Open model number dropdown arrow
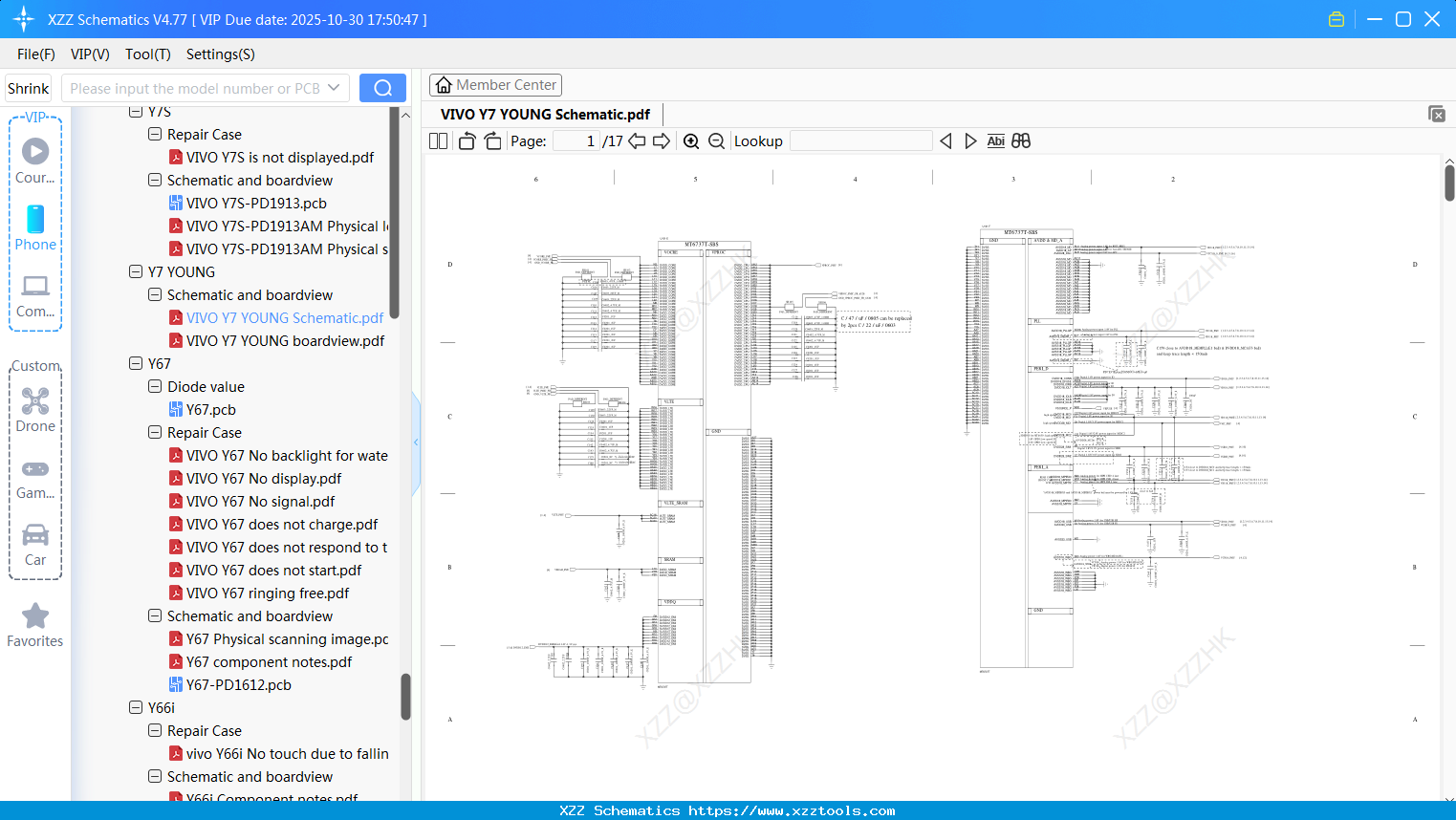Screen dimensions: 1456x820 coord(334,88)
